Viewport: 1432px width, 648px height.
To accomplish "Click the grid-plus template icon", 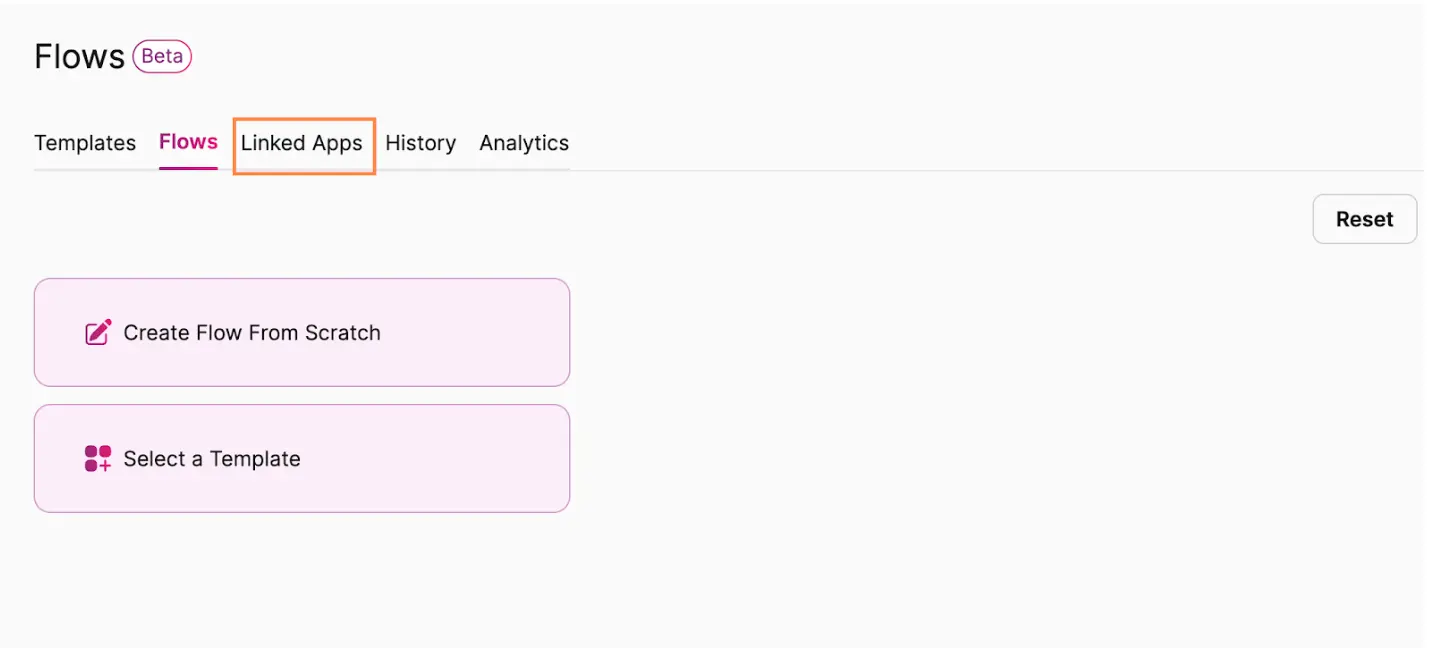I will [98, 459].
